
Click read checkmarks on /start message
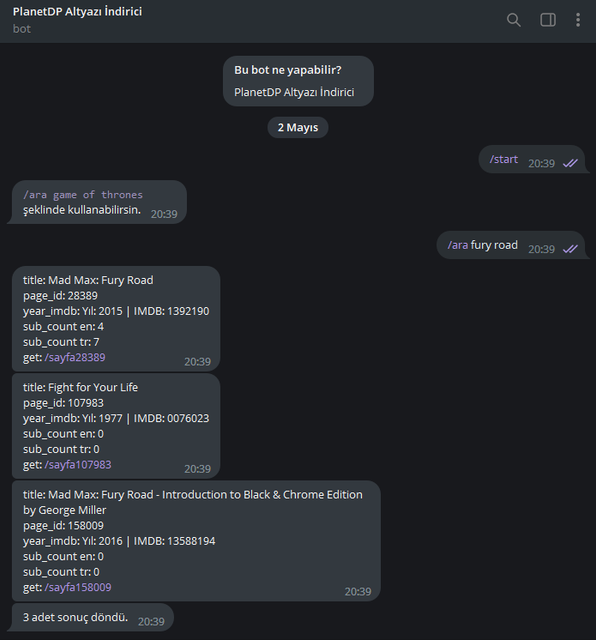pos(570,163)
